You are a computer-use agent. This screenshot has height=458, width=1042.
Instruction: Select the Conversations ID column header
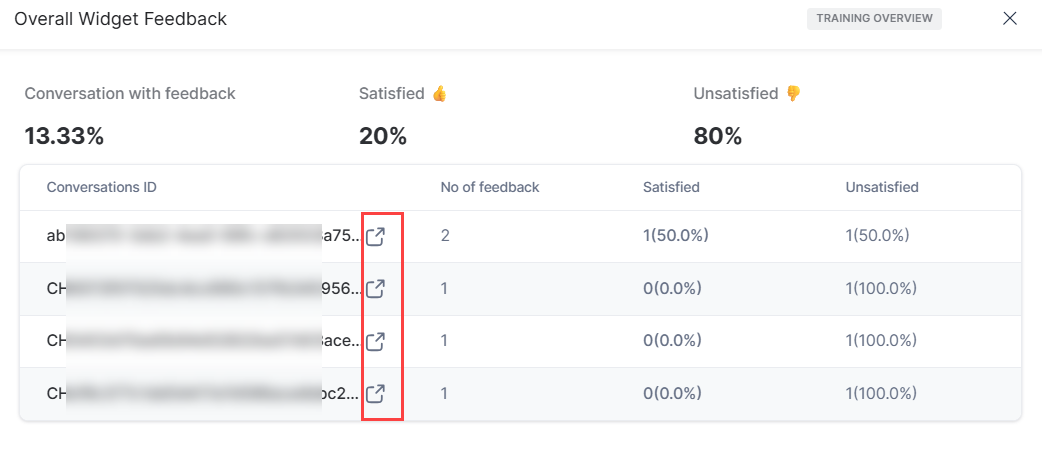[102, 187]
